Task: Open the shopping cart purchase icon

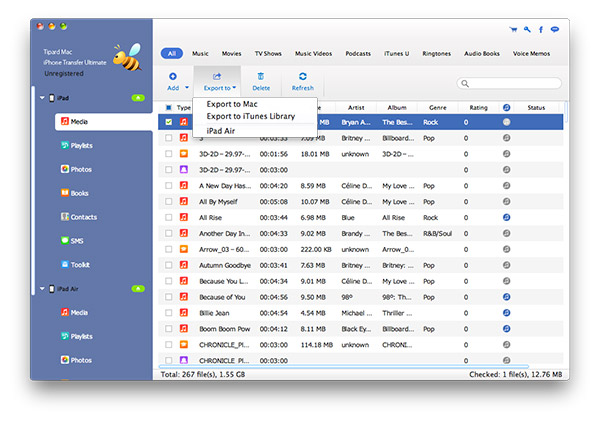Action: 513,29
